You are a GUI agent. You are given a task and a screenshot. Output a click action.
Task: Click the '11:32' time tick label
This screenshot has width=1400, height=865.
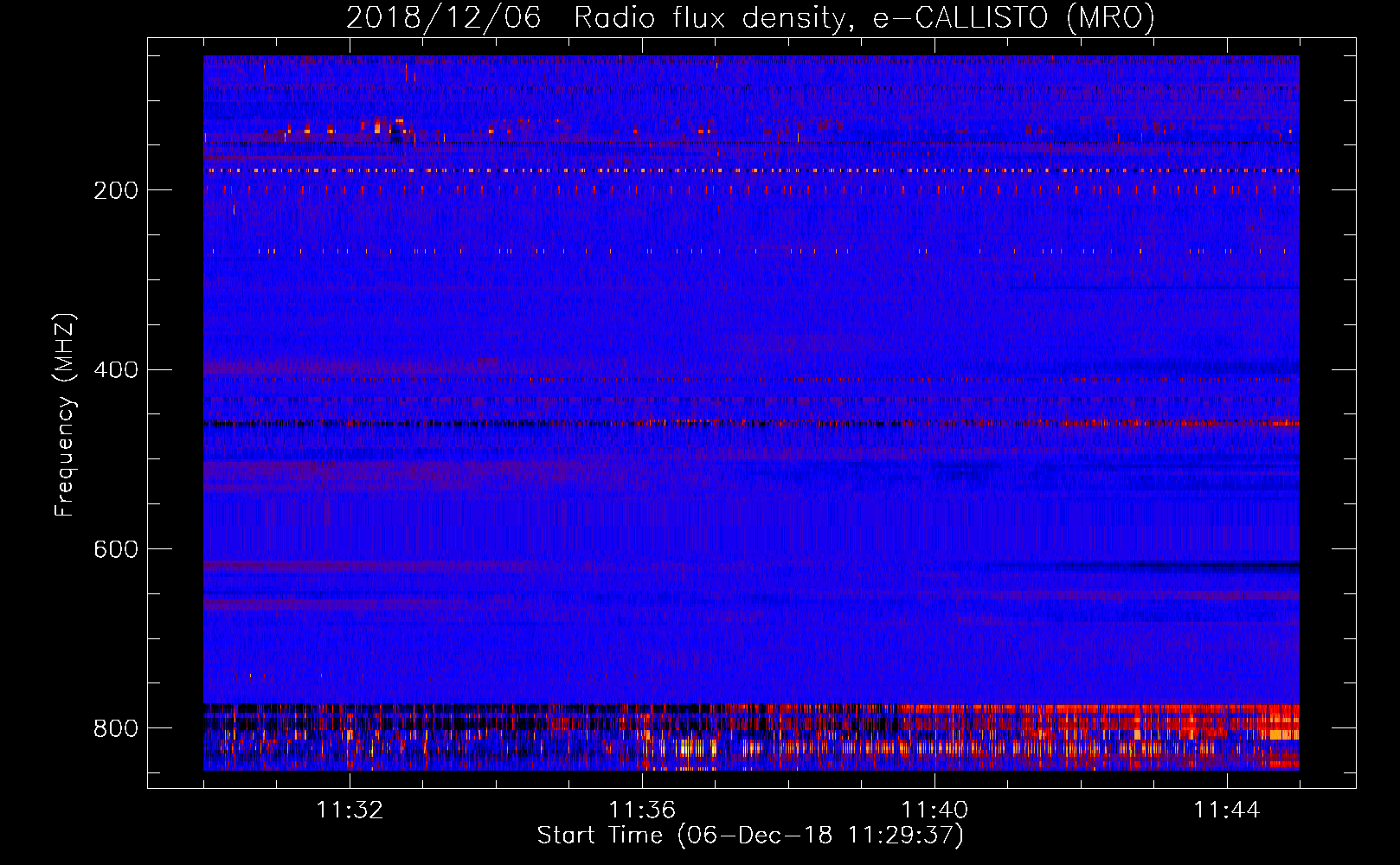pyautogui.click(x=350, y=811)
